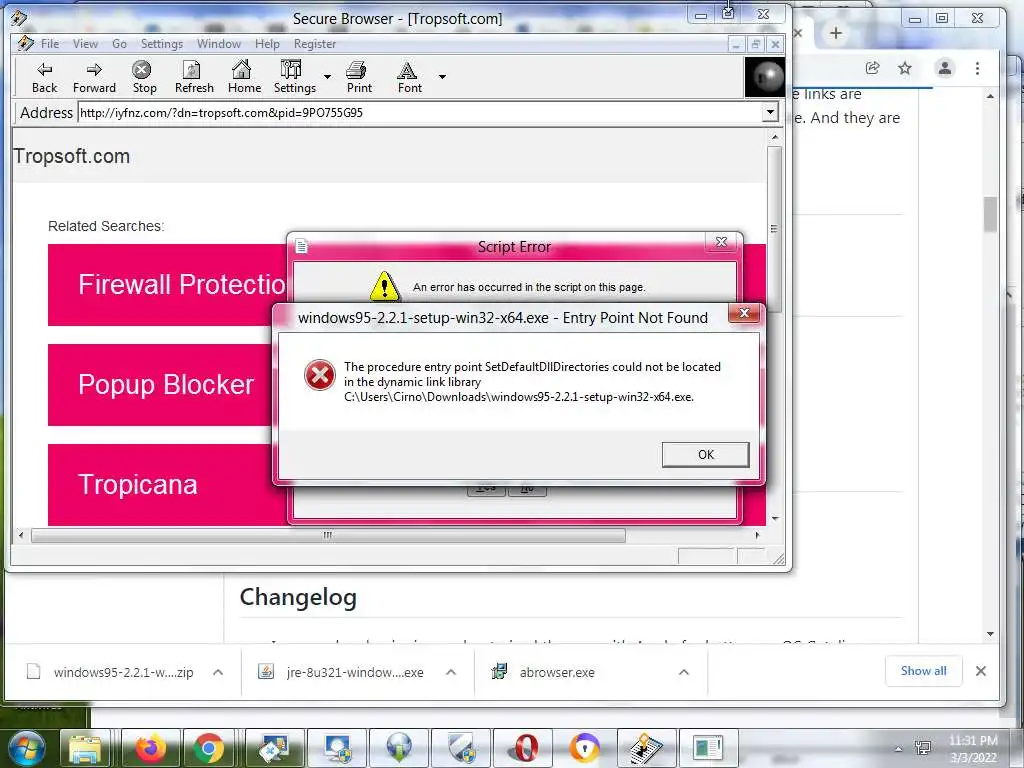The height and width of the screenshot is (768, 1024).
Task: Open the Chrome profile icon
Action: tap(944, 68)
